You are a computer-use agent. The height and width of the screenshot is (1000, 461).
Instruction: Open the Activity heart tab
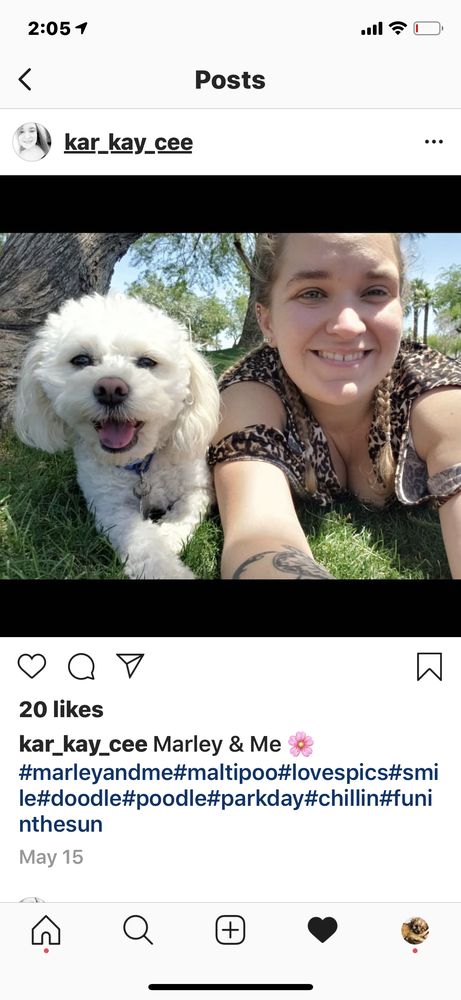pyautogui.click(x=323, y=930)
